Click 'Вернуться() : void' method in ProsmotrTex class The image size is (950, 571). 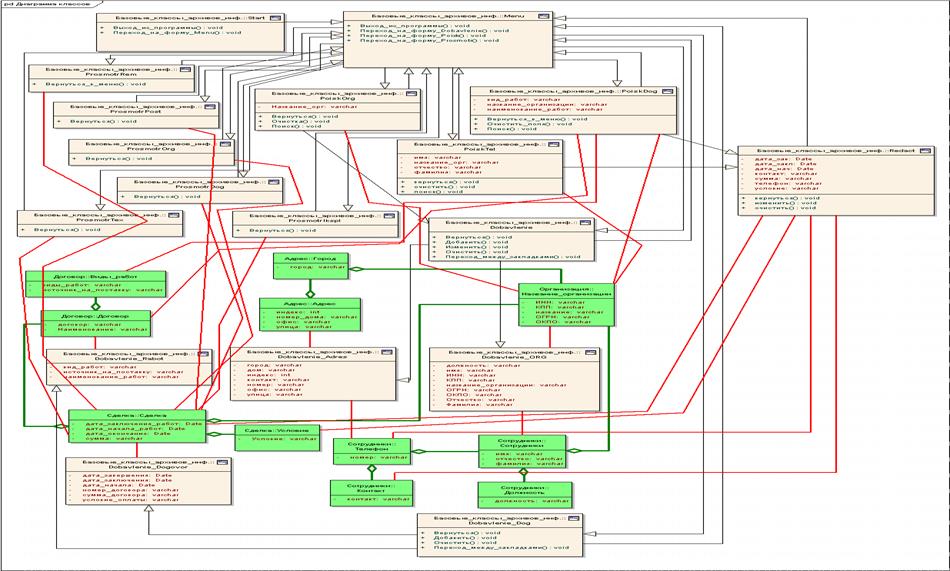pos(67,230)
